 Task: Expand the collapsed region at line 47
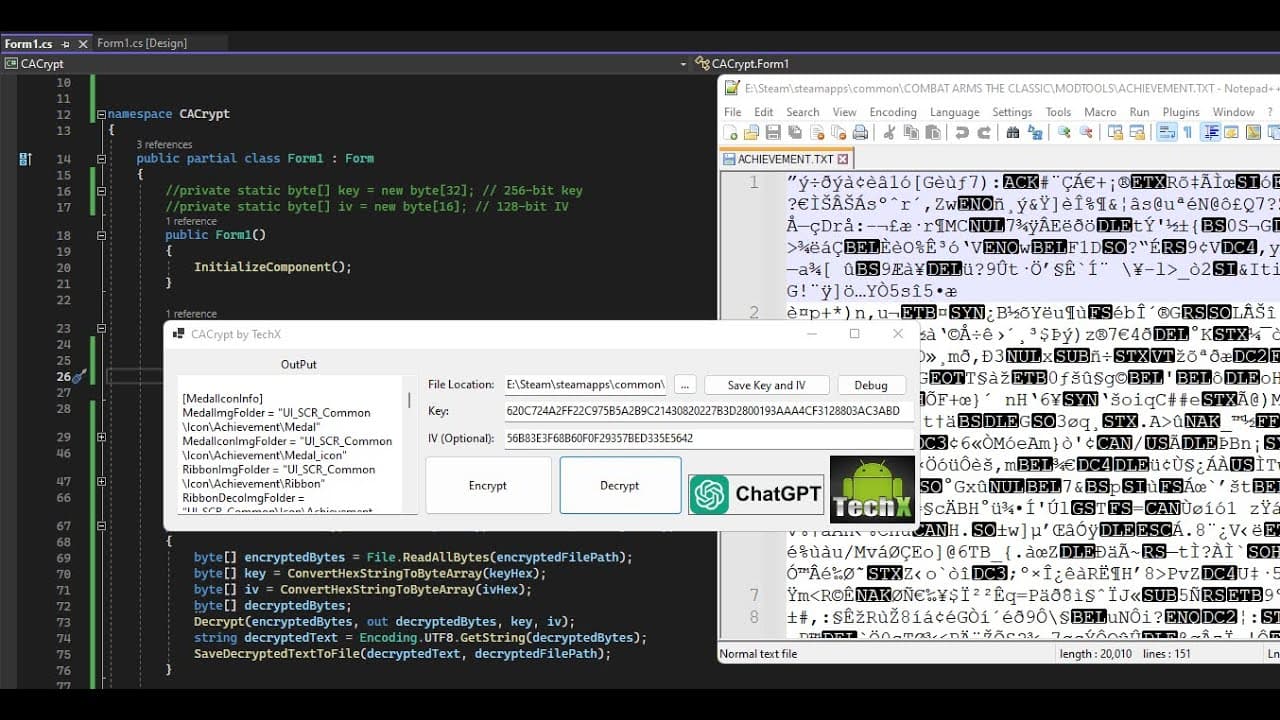point(101,481)
